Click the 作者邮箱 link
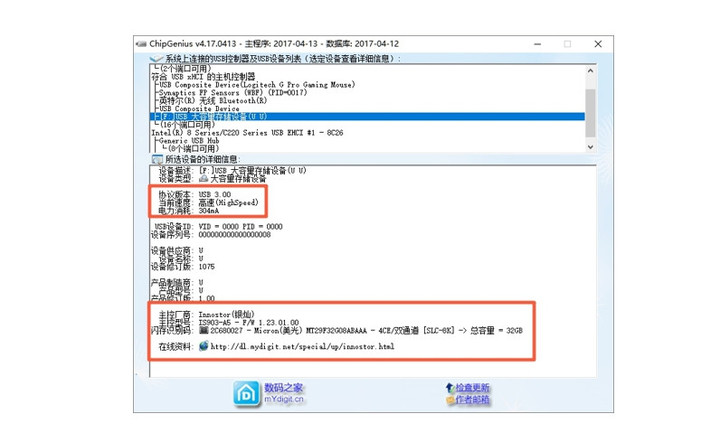Image resolution: width=720 pixels, height=442 pixels. point(472,400)
